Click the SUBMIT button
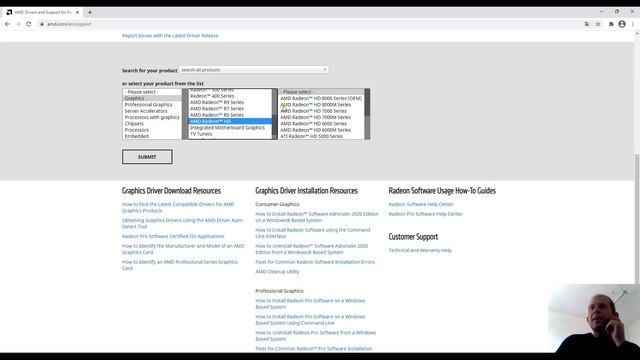640x360 pixels. coord(147,157)
